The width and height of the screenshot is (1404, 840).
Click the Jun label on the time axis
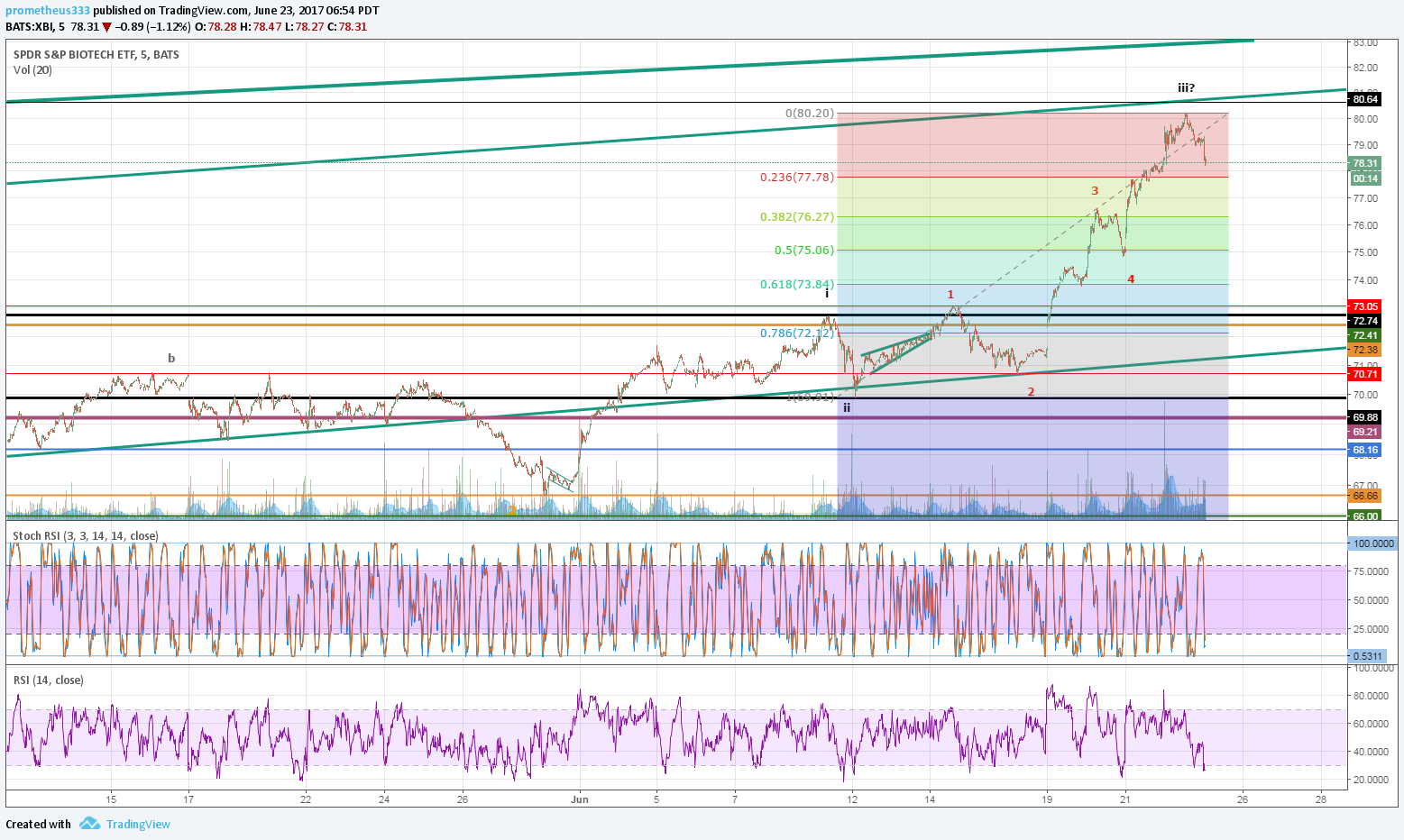pos(580,799)
